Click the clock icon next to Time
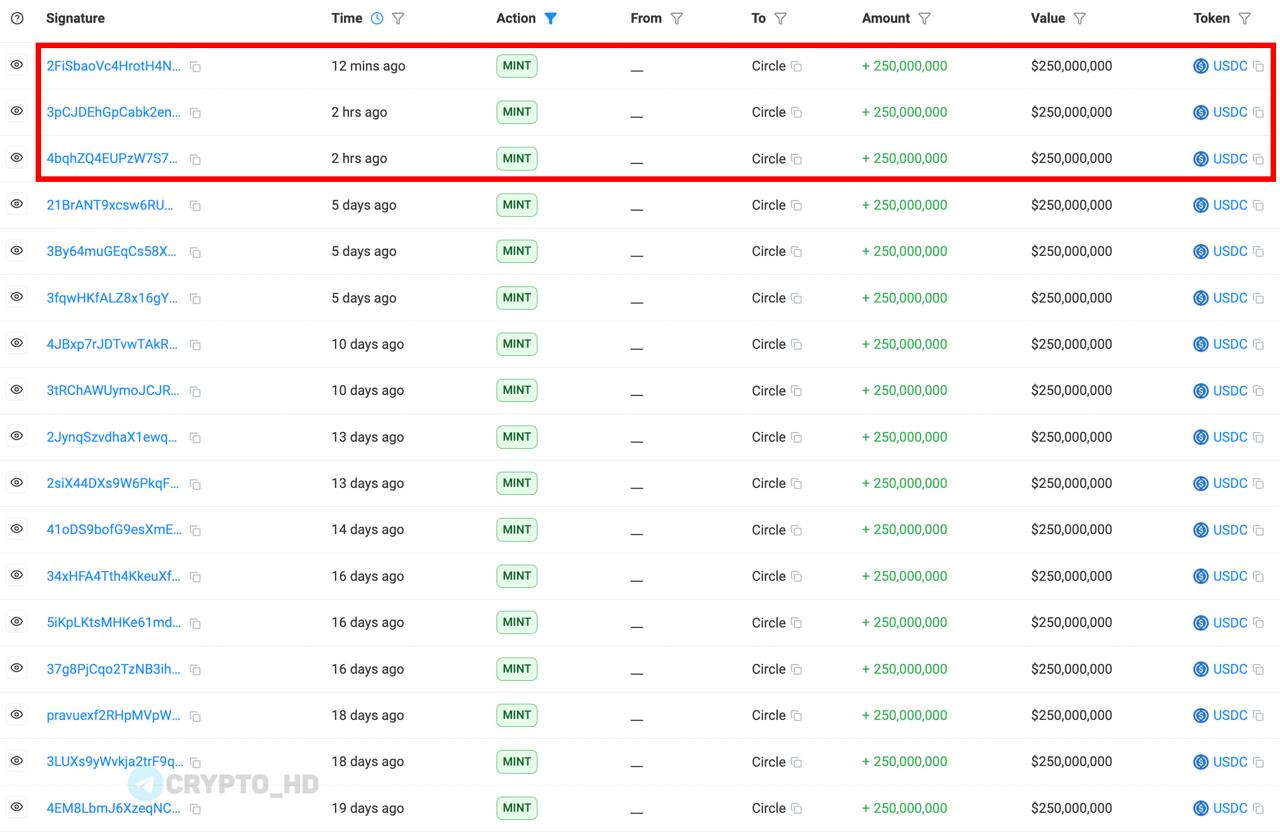 (x=377, y=18)
